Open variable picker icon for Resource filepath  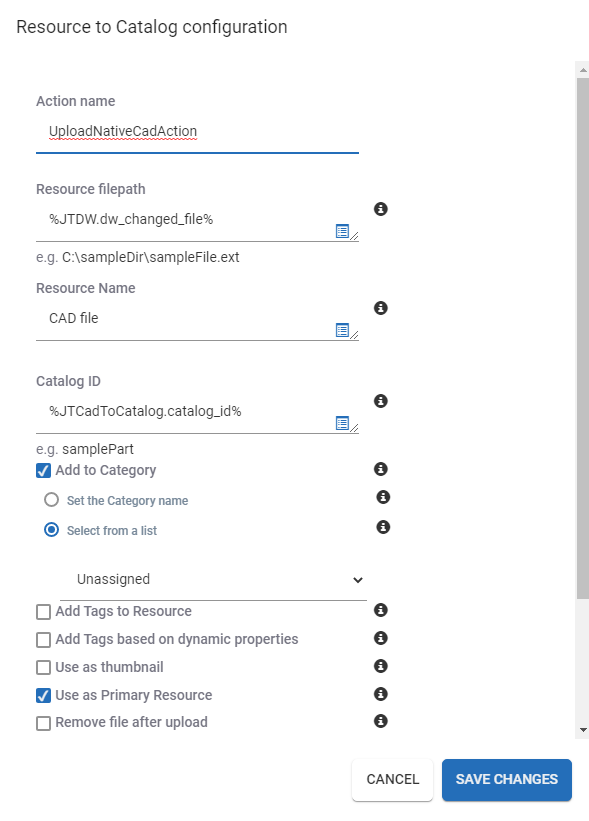[x=342, y=231]
